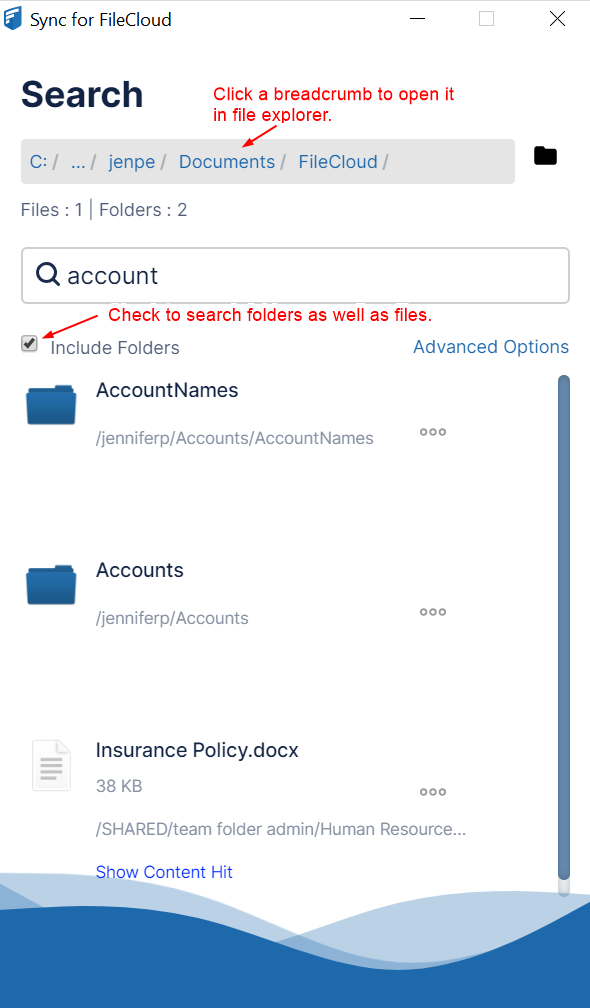This screenshot has height=1008, width=590.
Task: Open the FileCloud breadcrumb
Action: point(340,161)
